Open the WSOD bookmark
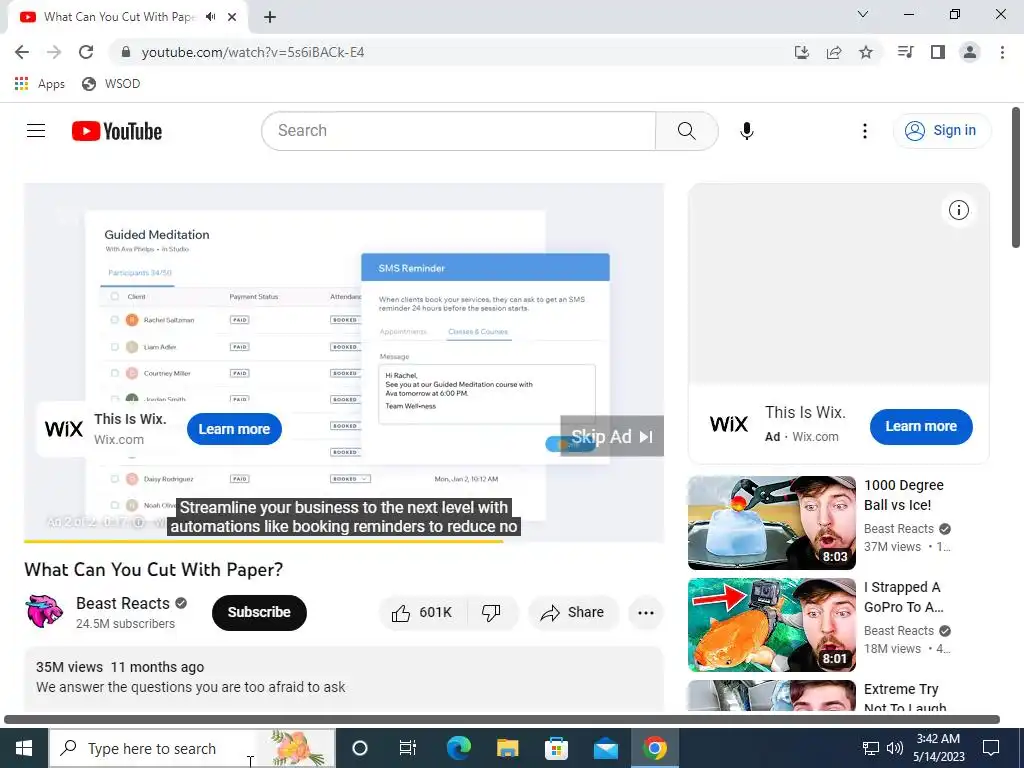Screen dimensions: 1024x768 pyautogui.click(x=111, y=84)
